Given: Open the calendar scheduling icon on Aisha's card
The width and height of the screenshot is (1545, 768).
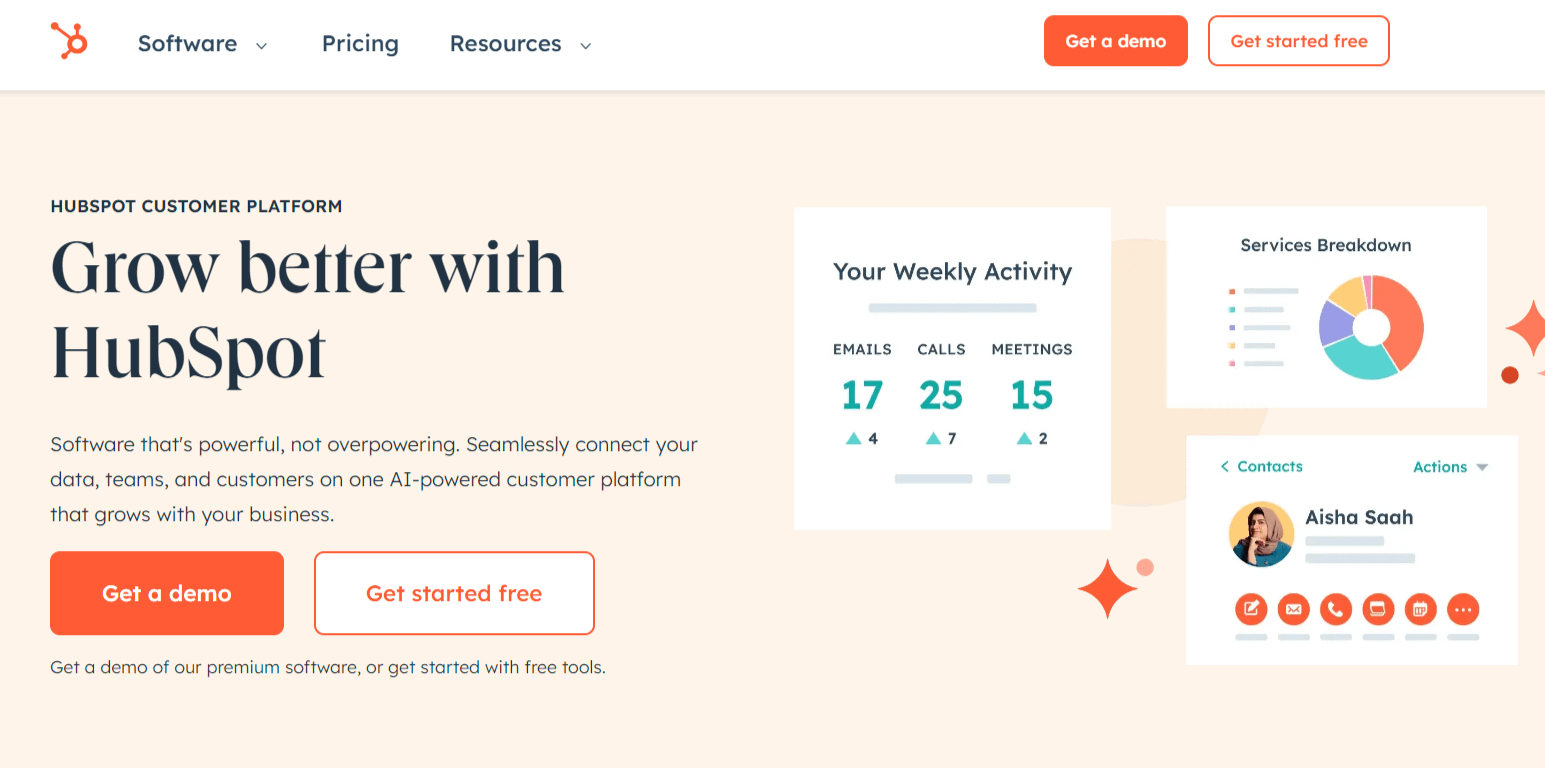Looking at the screenshot, I should pos(1421,609).
